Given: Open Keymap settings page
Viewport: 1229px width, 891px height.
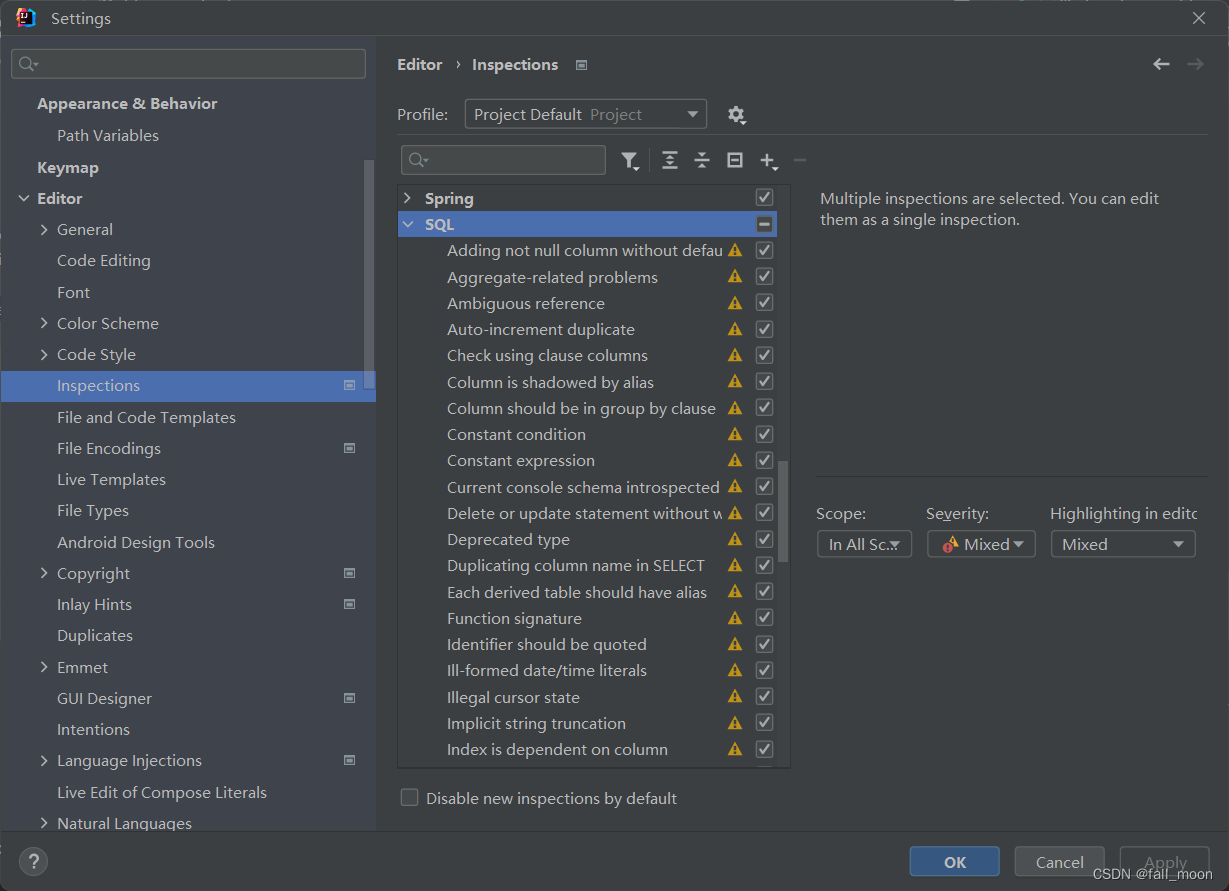Looking at the screenshot, I should point(68,167).
